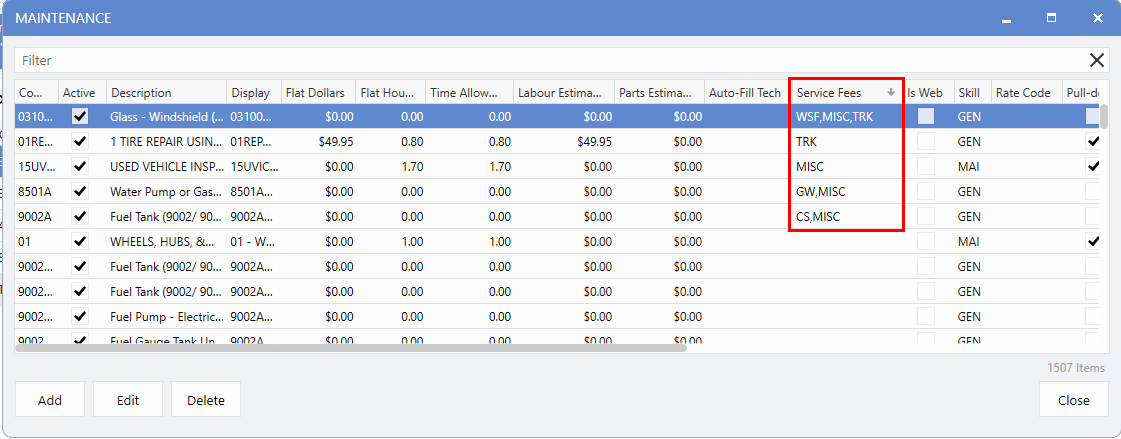Uncheck Active for Glass - Windshield row
1121x439 pixels.
[80, 116]
